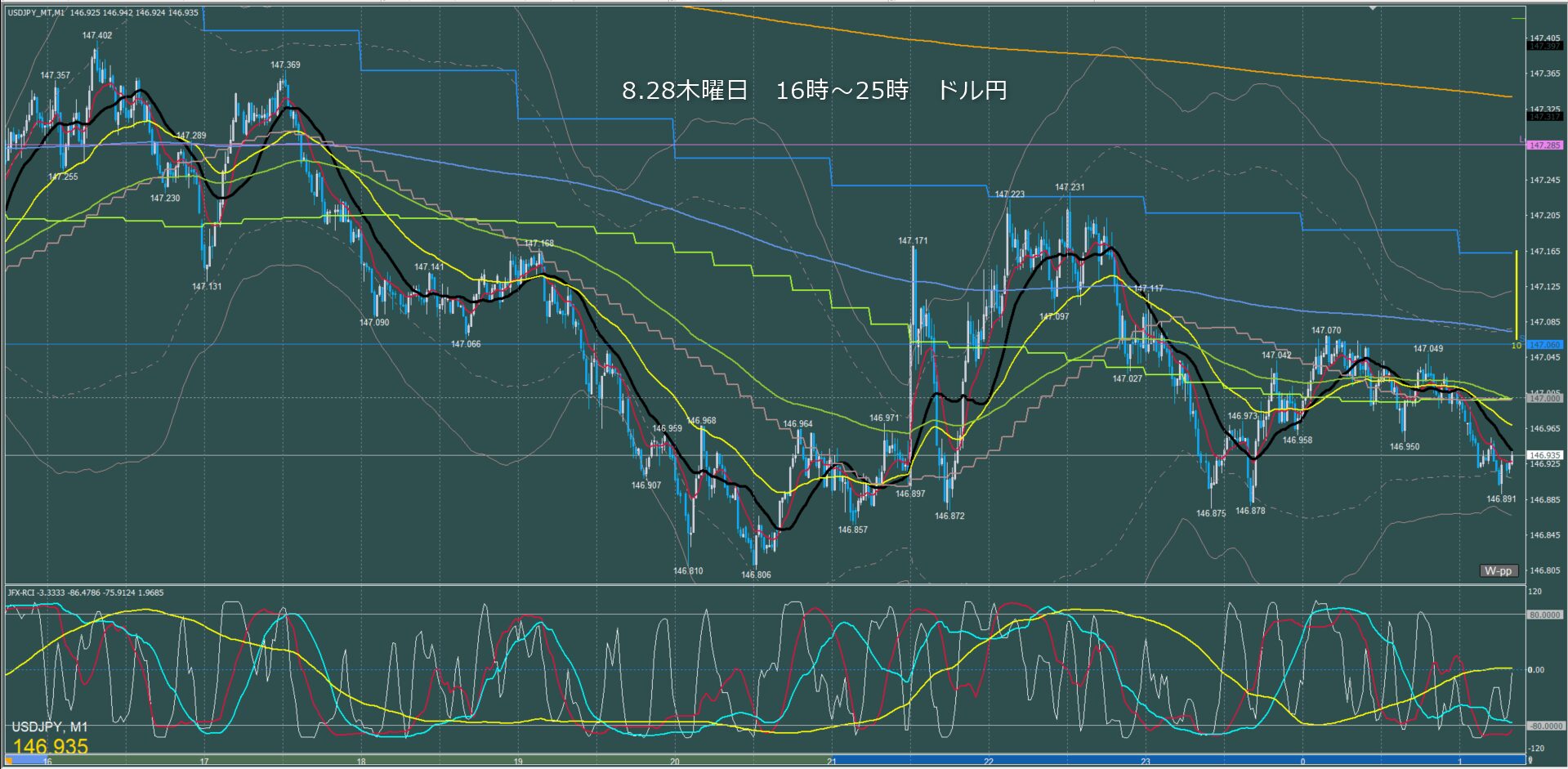This screenshot has height=769, width=1568.
Task: Click the chart shift triangle marker at top
Action: [1373, 8]
